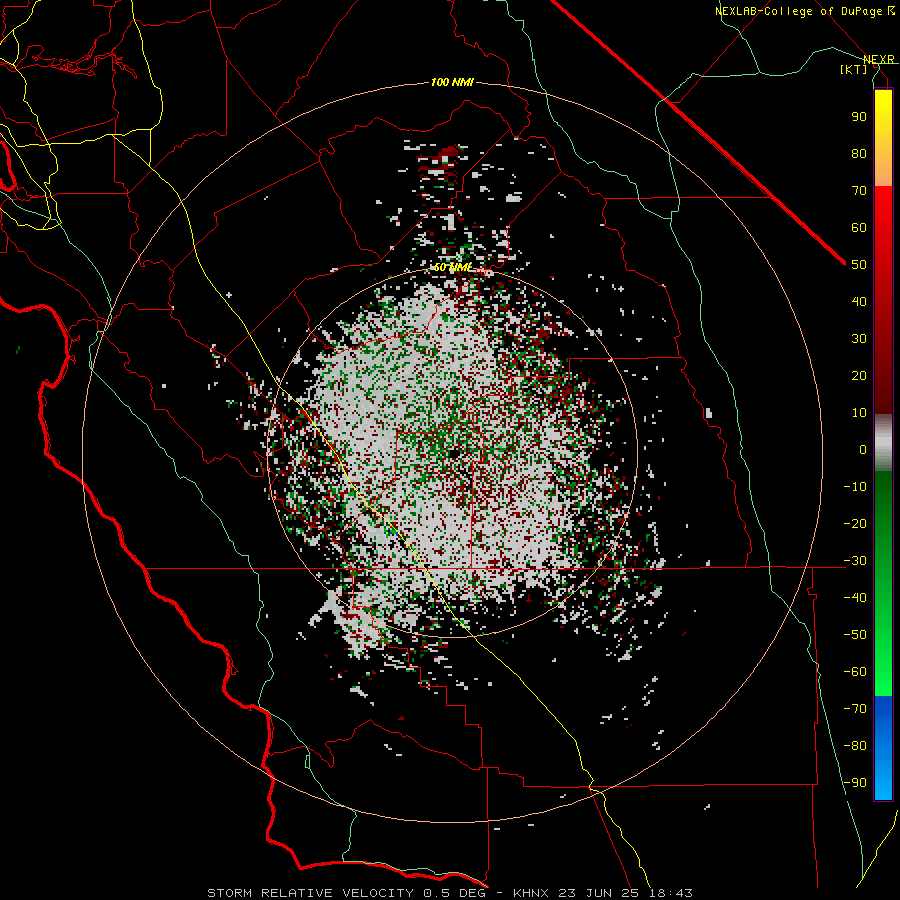Click the positive 50 knot scale value
The image size is (900, 900).
pos(859,265)
